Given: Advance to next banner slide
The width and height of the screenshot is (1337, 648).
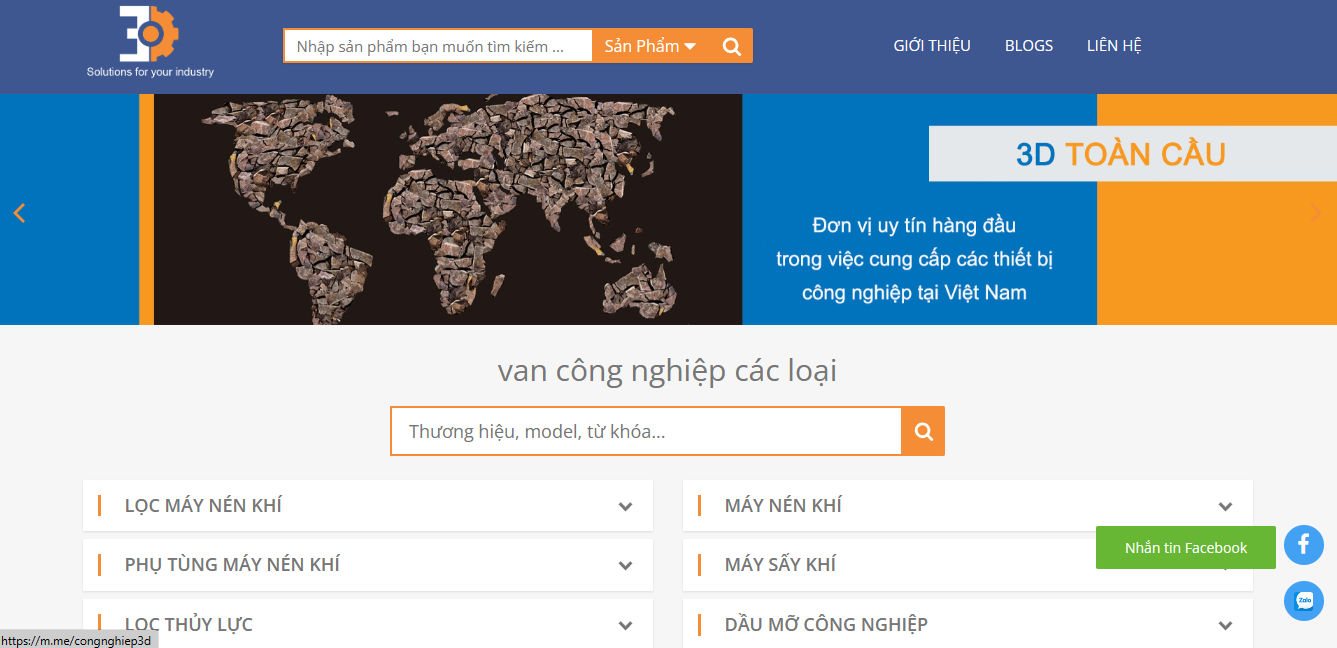Looking at the screenshot, I should point(1315,213).
